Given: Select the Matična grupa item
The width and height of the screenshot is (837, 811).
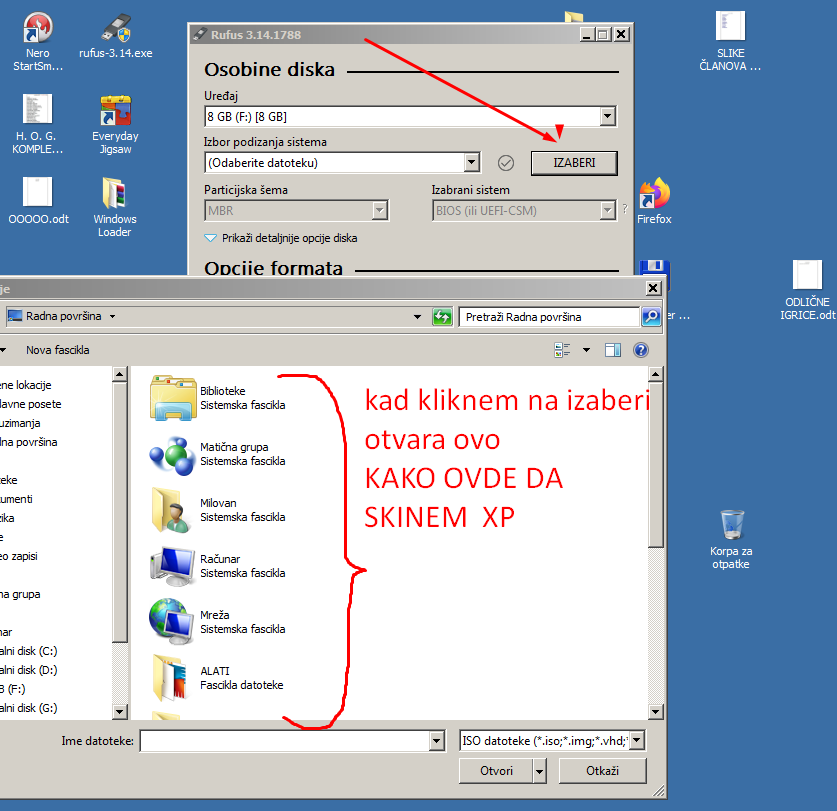Looking at the screenshot, I should coord(219,454).
